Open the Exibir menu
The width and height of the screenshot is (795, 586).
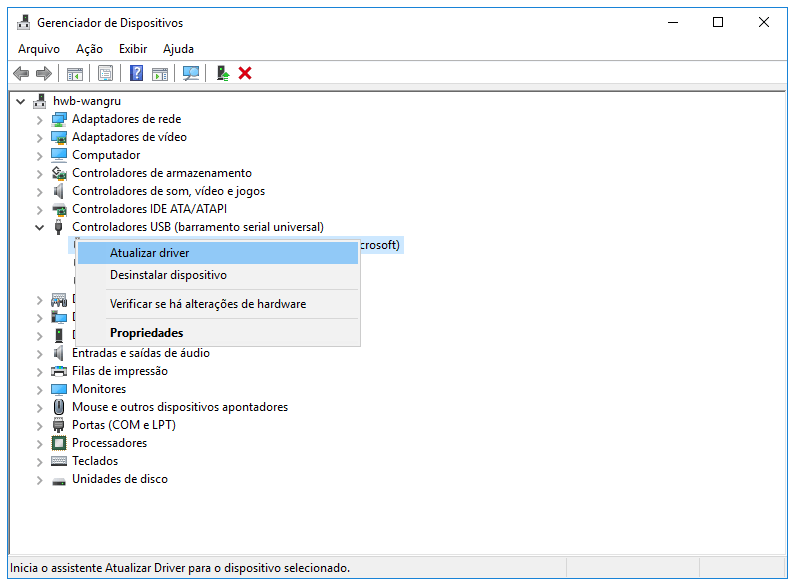pyautogui.click(x=133, y=49)
